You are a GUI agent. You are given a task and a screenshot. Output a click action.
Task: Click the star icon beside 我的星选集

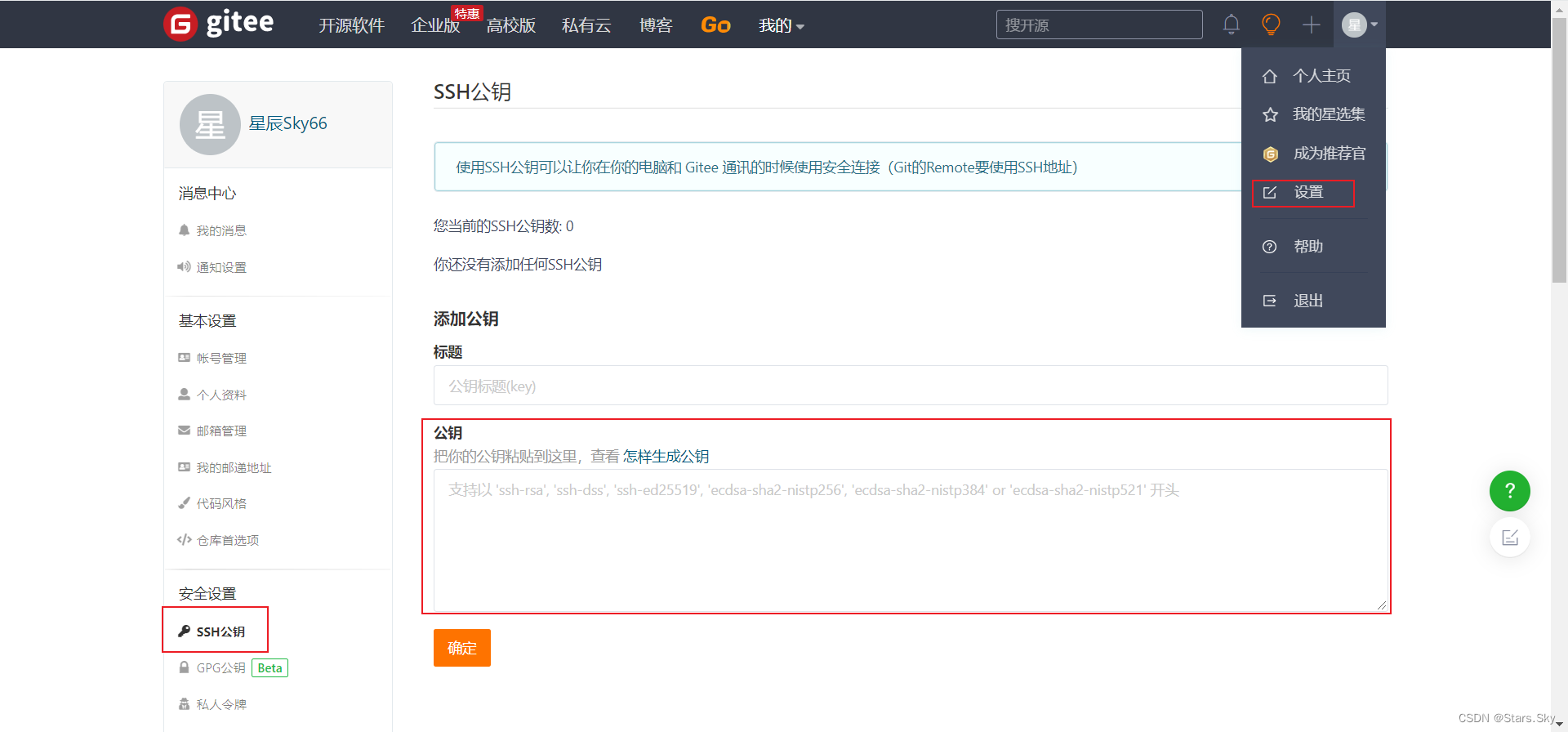click(x=1270, y=114)
